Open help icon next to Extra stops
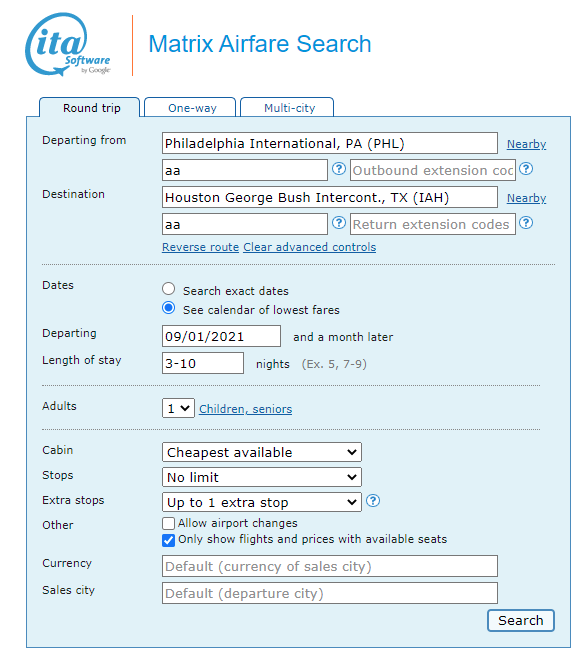 pyautogui.click(x=373, y=501)
